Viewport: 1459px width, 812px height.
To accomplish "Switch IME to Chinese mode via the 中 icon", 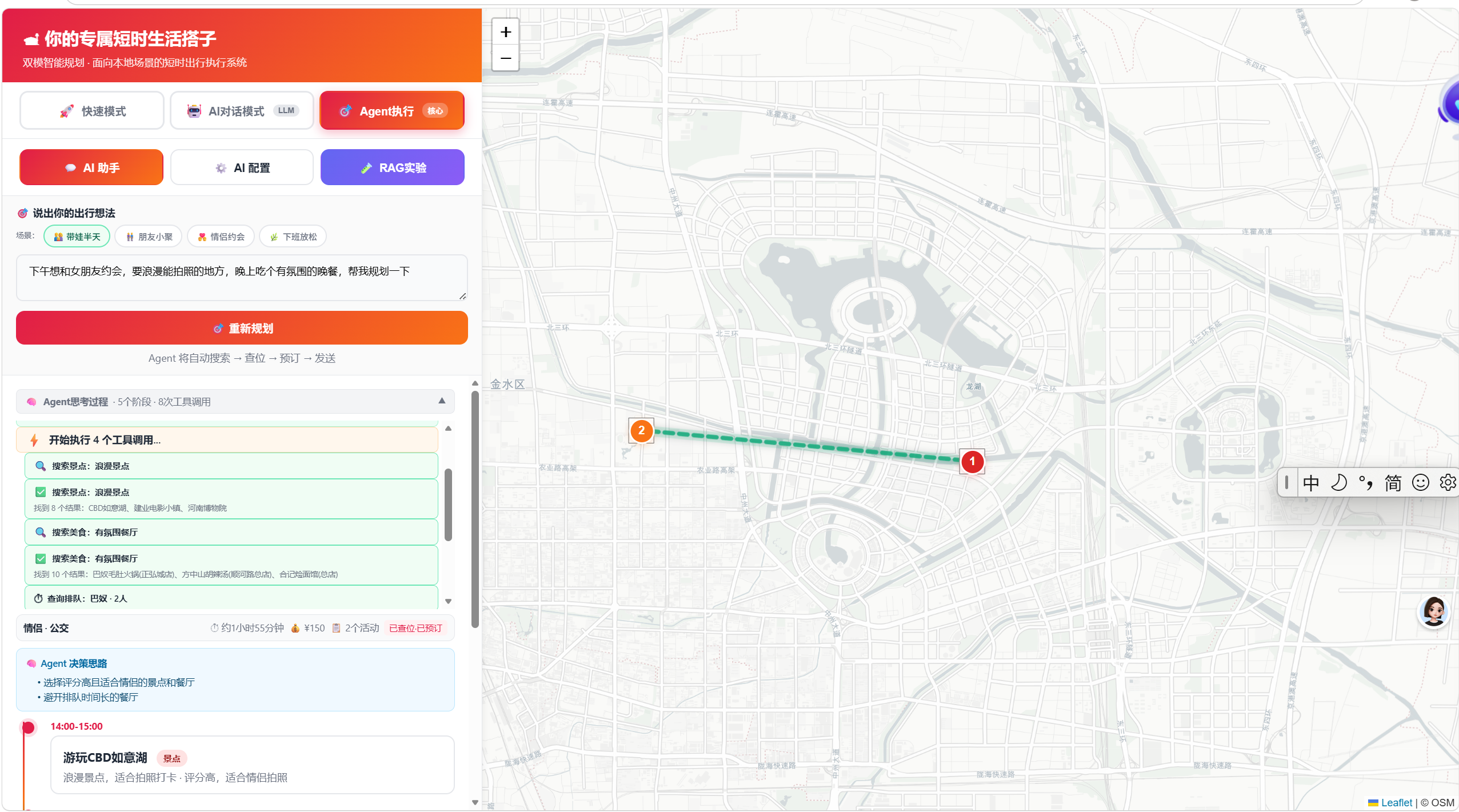I will click(1310, 483).
